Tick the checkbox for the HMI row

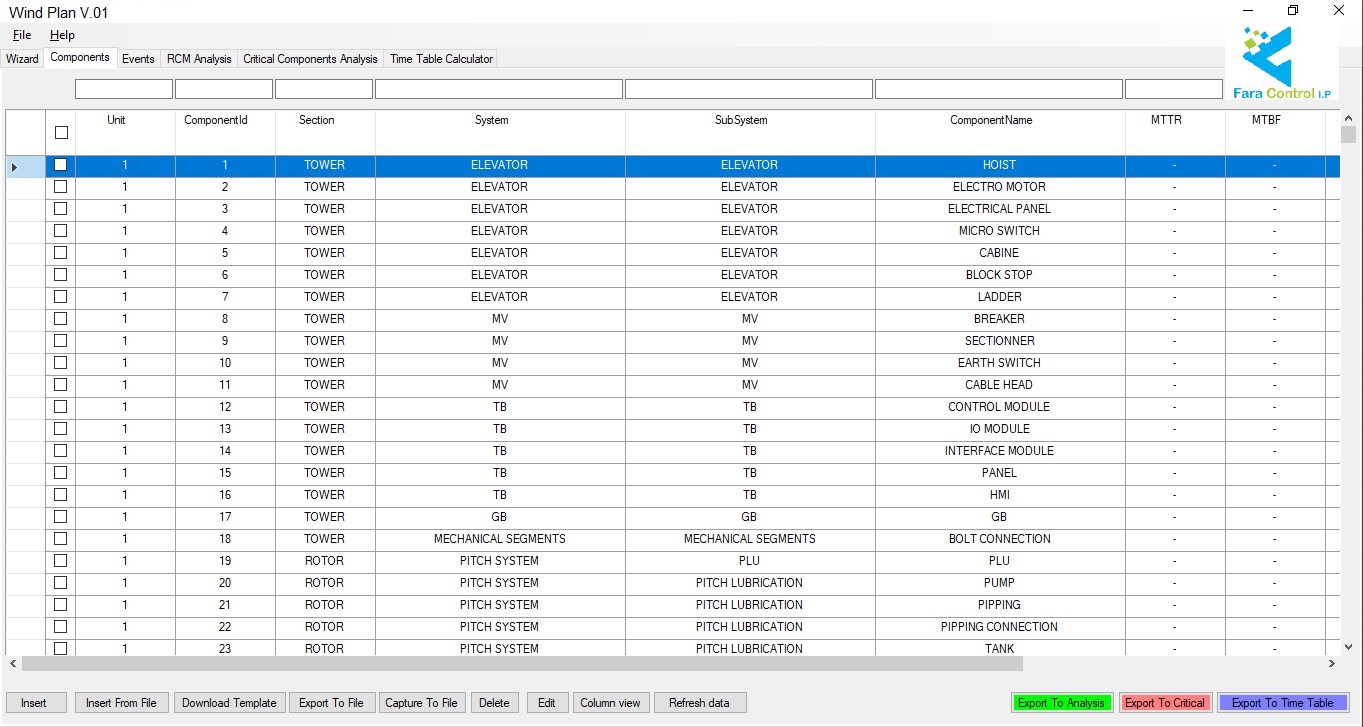(x=61, y=495)
